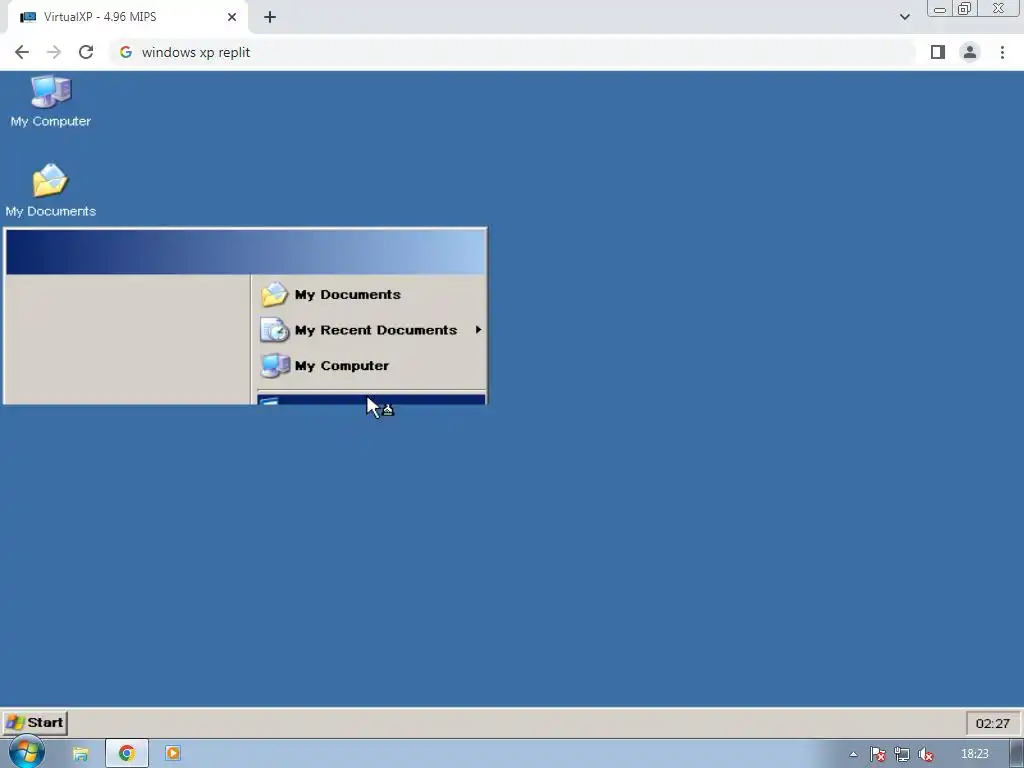The image size is (1024, 768).
Task: Open the tab search dropdown chevron
Action: [904, 17]
